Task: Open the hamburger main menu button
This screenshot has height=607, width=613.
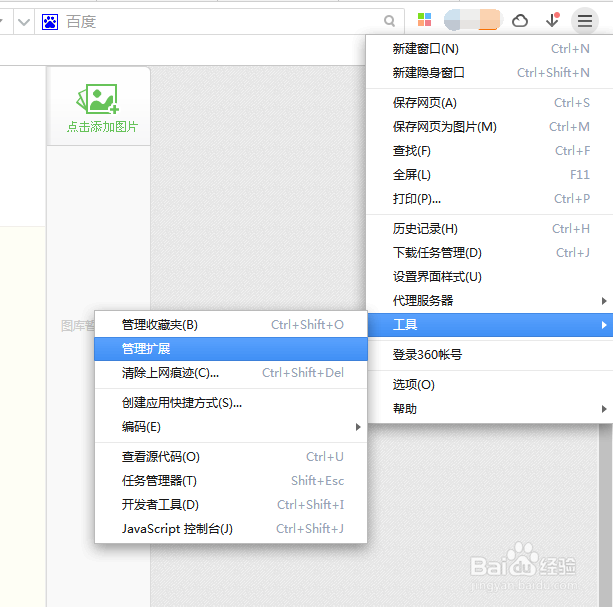Action: 584,20
